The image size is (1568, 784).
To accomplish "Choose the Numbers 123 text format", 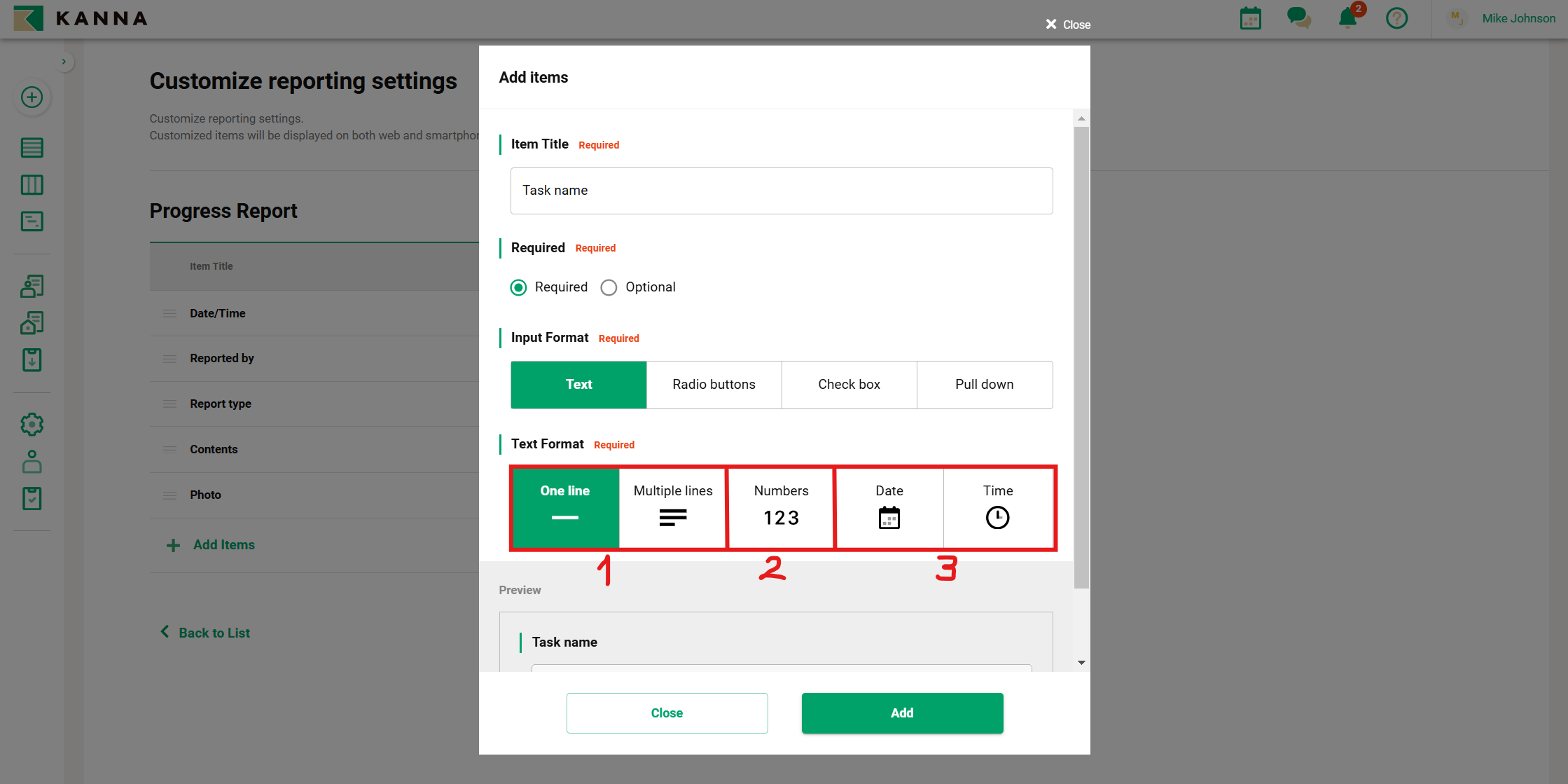I will [781, 508].
